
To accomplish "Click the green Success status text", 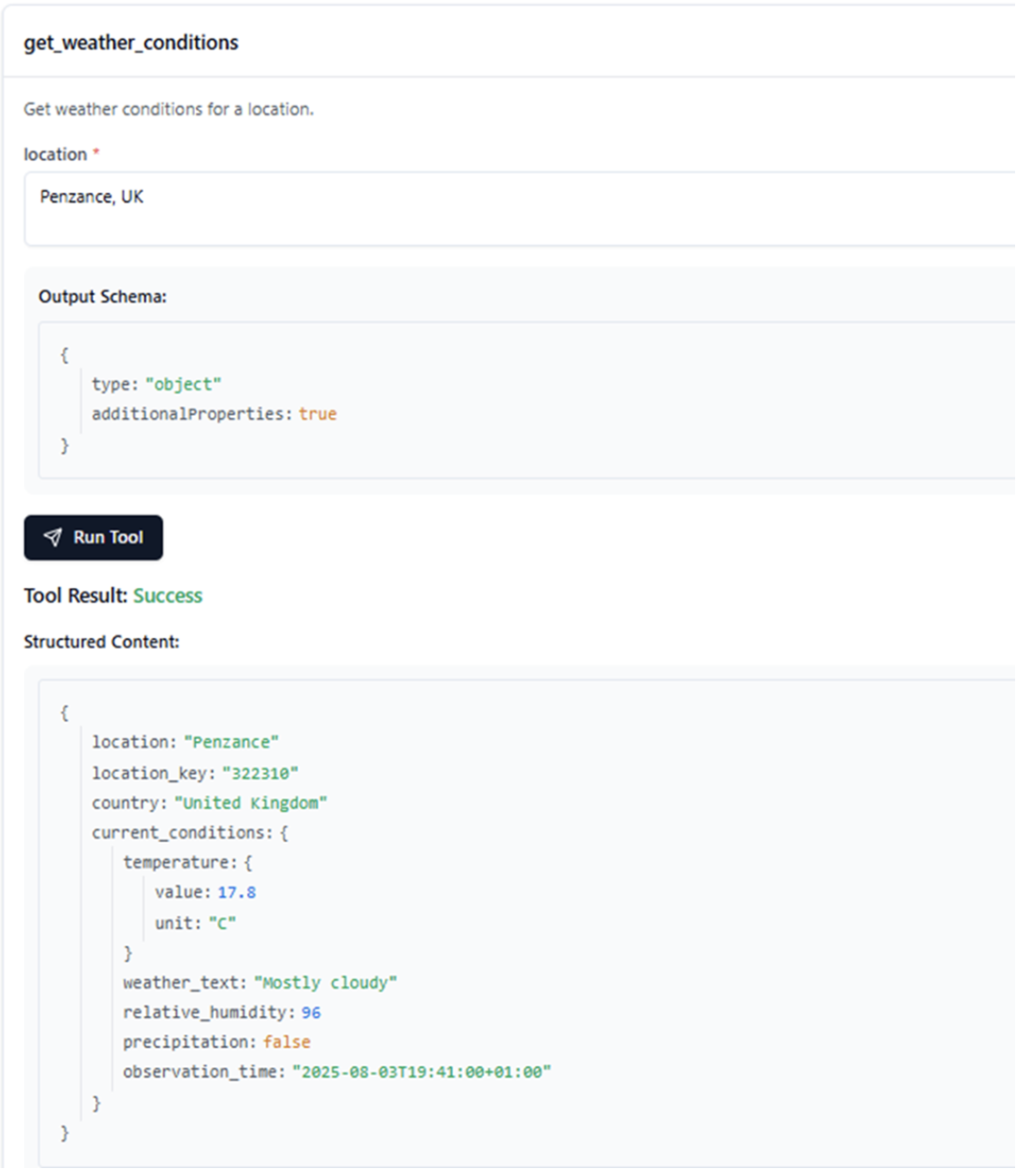I will (x=168, y=596).
